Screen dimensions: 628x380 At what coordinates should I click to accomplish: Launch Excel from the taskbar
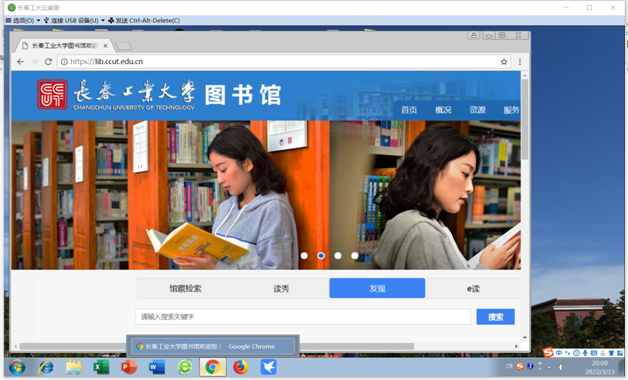click(101, 367)
